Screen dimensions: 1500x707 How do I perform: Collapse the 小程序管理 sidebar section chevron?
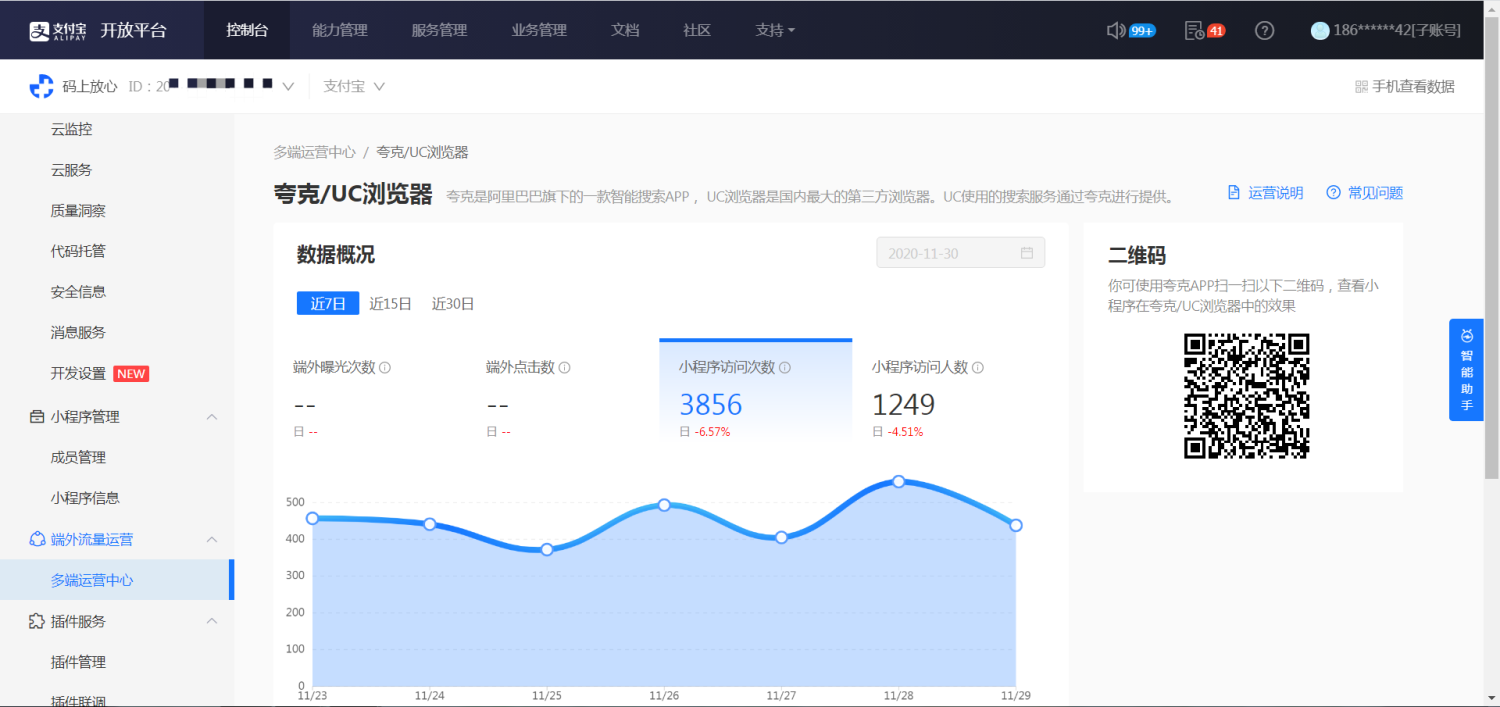coord(212,417)
